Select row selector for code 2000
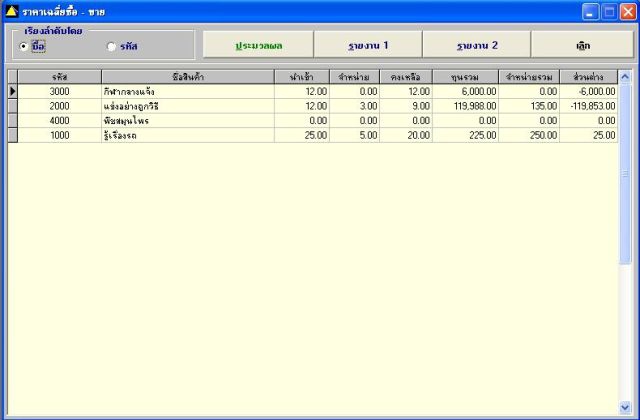This screenshot has width=640, height=420. coord(13,106)
